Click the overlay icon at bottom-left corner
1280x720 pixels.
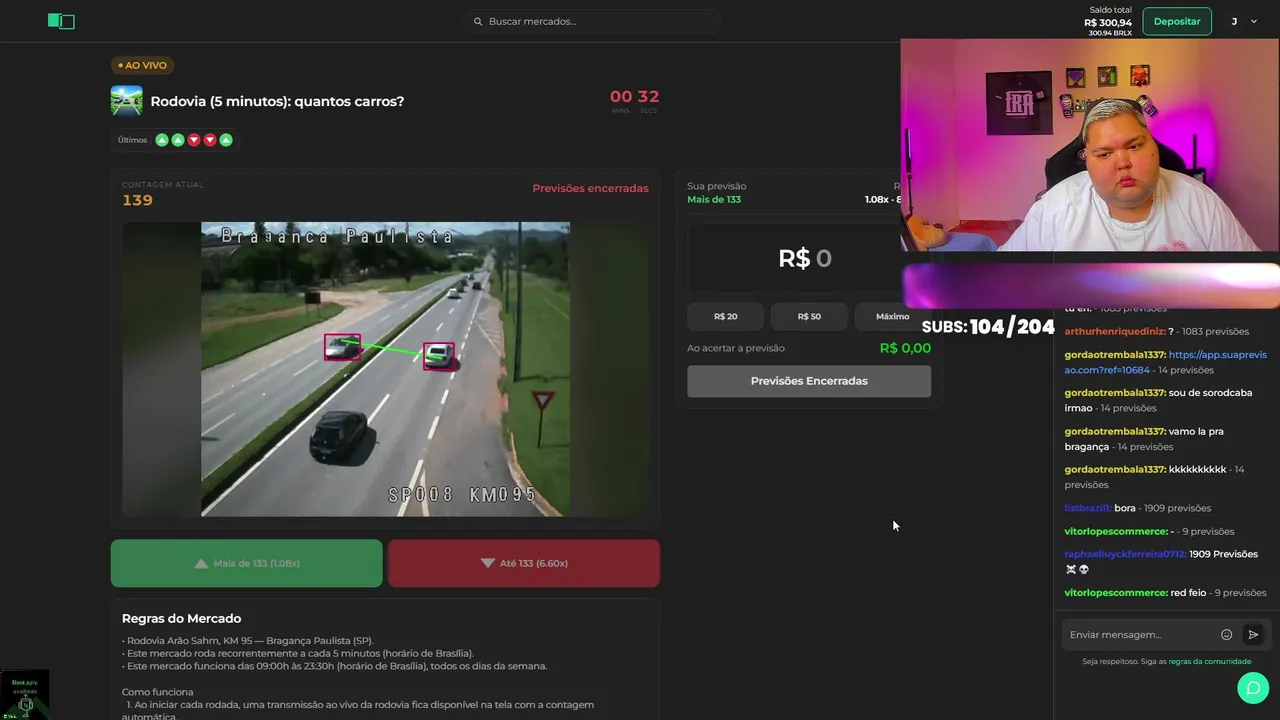[x=25, y=695]
